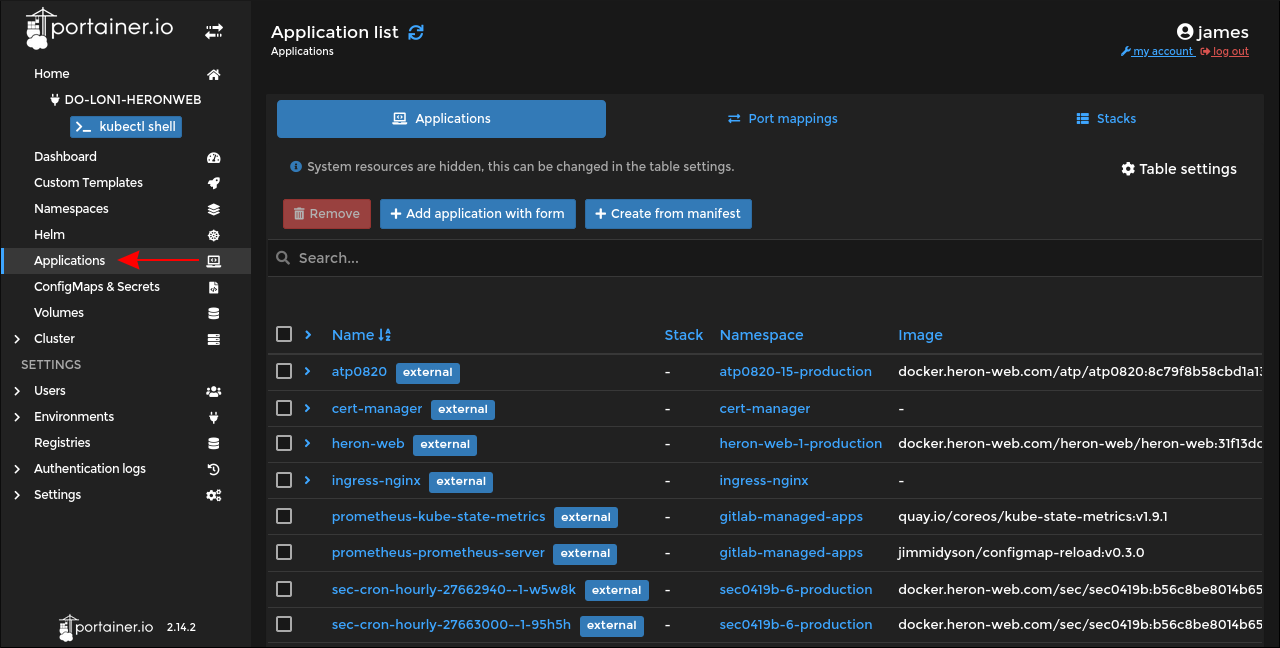Click the refresh icon beside Application list
This screenshot has width=1280, height=648.
(x=416, y=32)
